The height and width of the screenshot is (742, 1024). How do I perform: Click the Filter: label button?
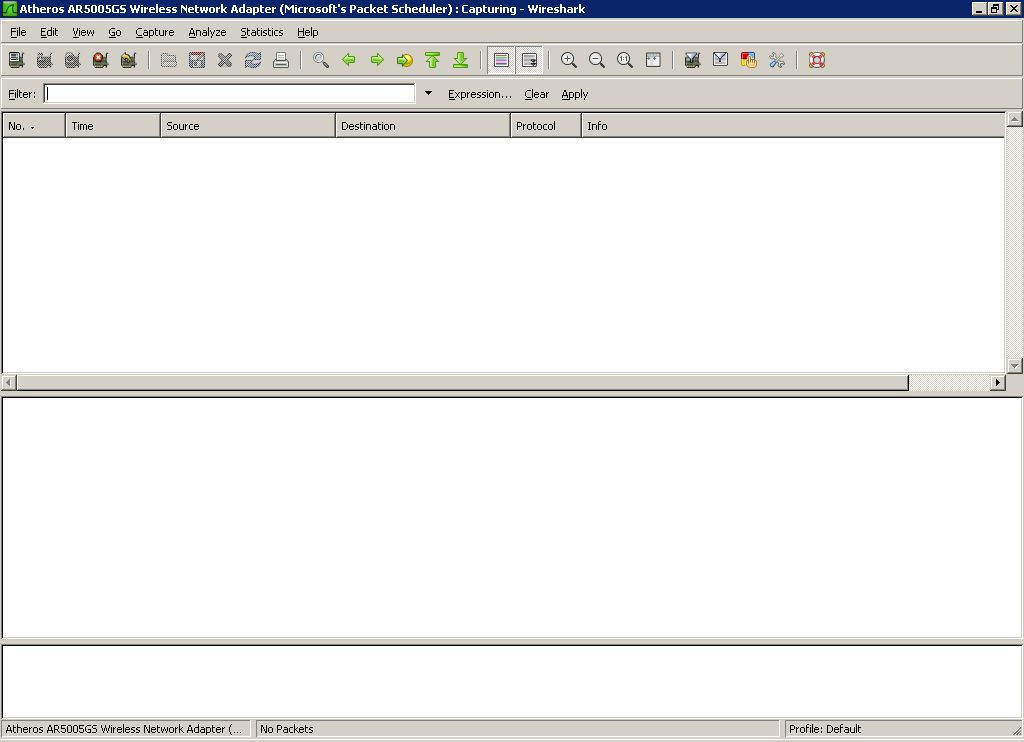point(22,94)
